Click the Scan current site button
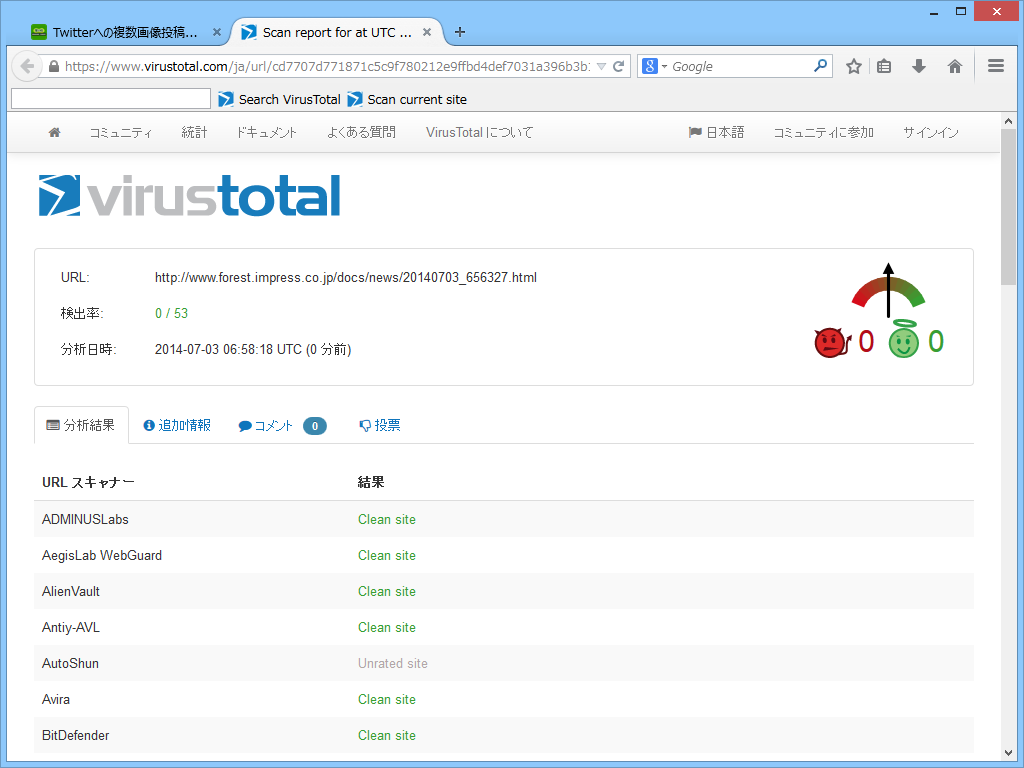Screen dimensions: 1024x768 (407, 99)
